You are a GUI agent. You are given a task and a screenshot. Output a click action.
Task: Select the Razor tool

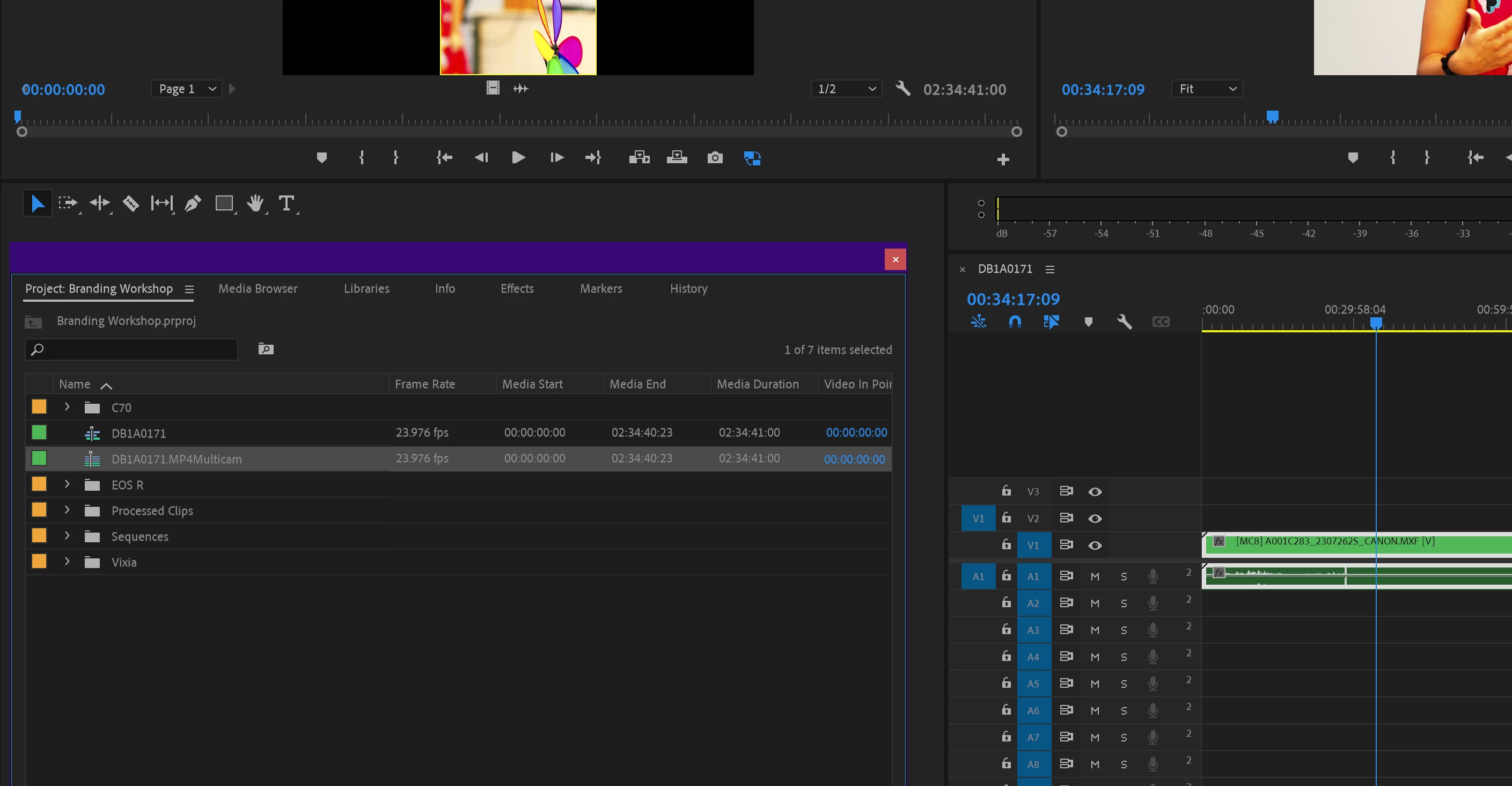tap(130, 204)
